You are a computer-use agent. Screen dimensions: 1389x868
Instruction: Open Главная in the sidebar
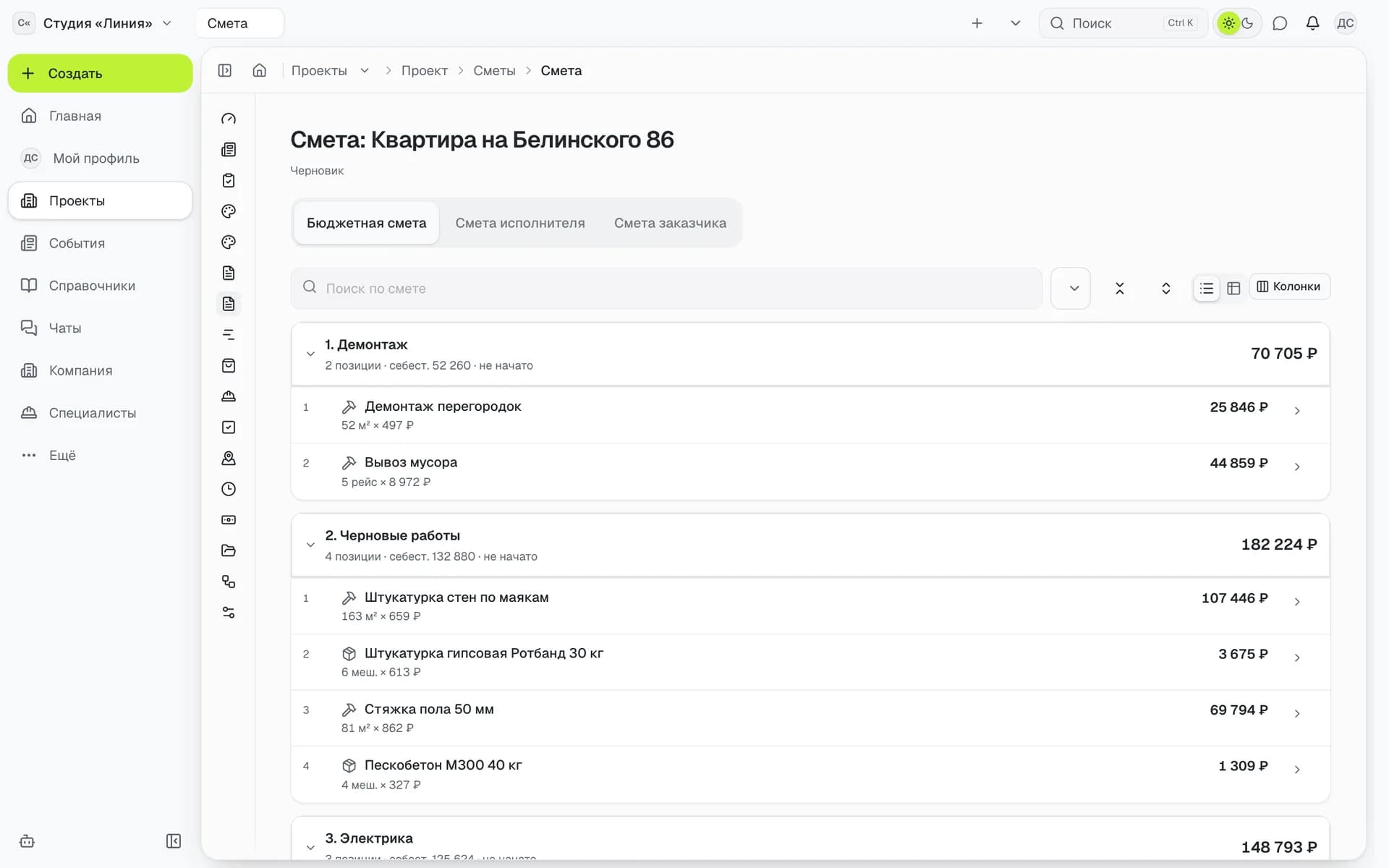(x=100, y=116)
